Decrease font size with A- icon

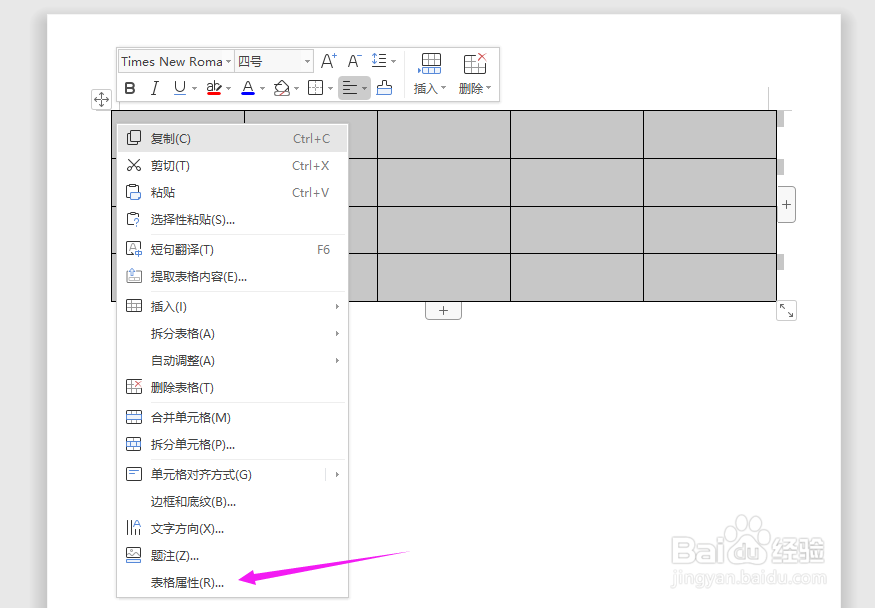pos(354,61)
